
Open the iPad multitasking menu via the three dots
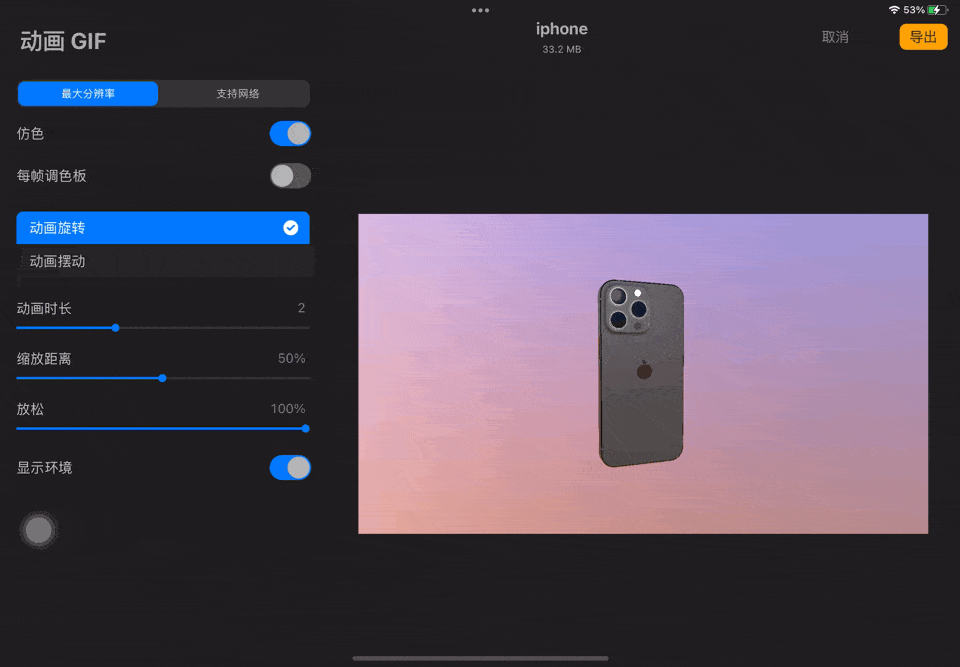click(480, 11)
